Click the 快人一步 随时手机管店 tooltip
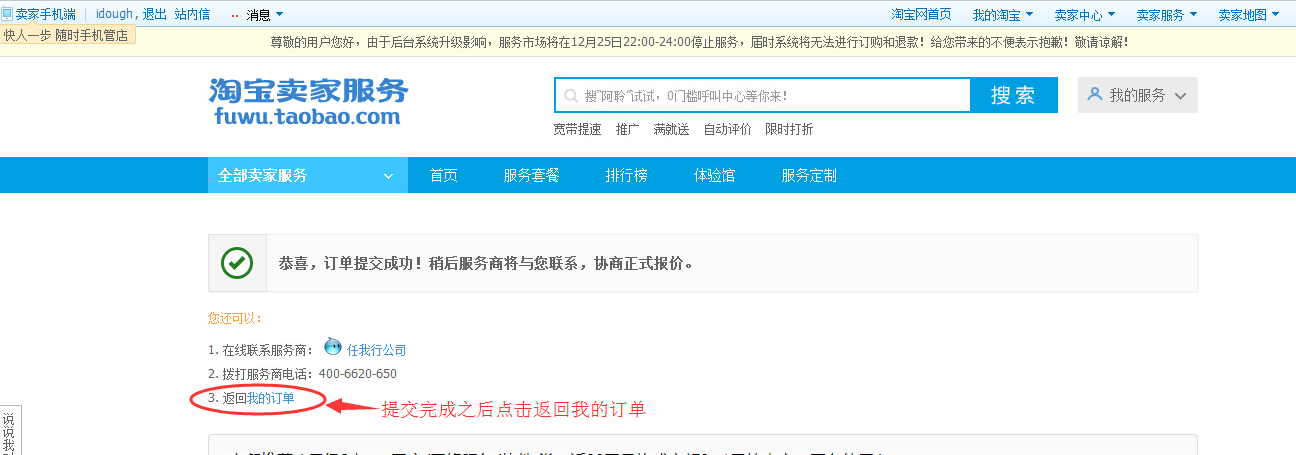 (x=67, y=35)
